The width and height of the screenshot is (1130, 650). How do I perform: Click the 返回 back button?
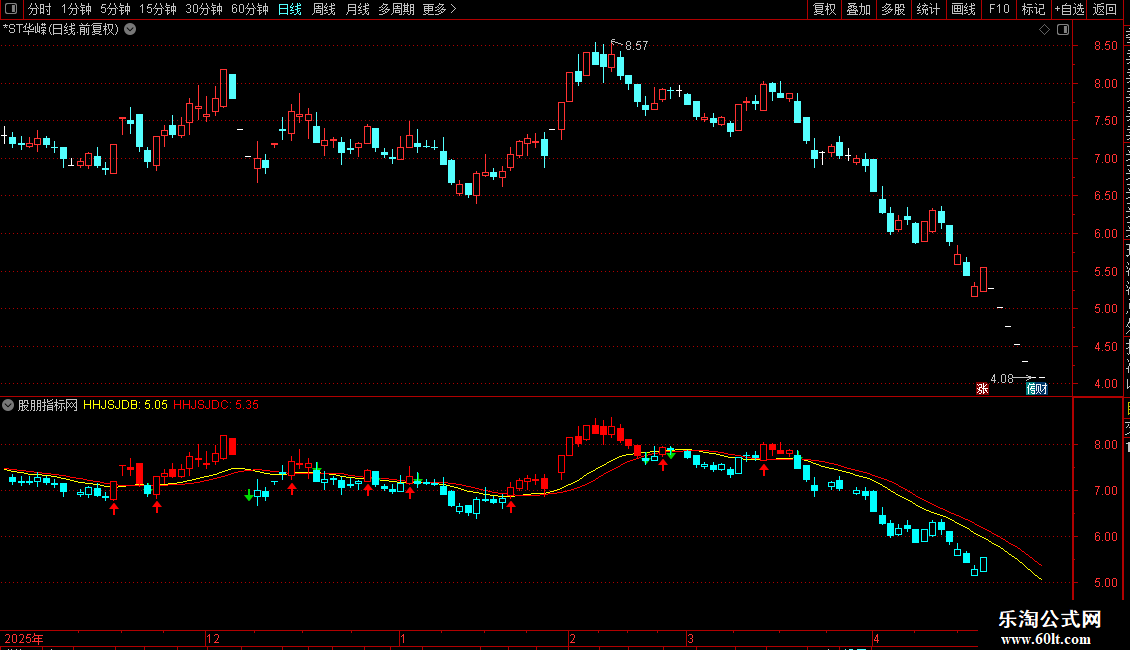pos(1105,9)
